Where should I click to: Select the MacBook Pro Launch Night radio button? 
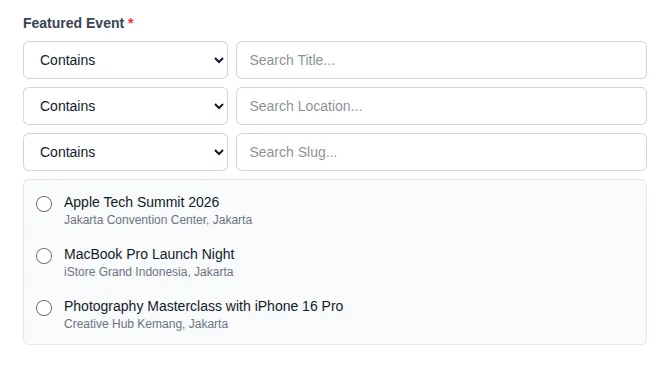click(x=44, y=256)
